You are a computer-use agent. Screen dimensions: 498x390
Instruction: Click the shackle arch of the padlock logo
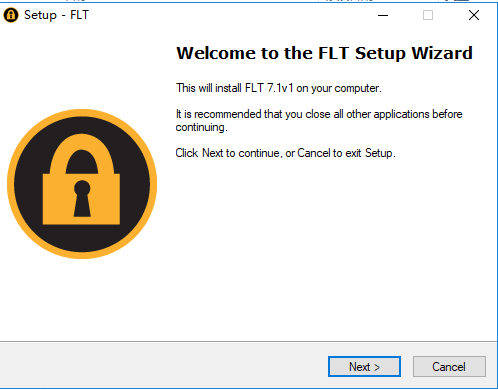[82, 153]
